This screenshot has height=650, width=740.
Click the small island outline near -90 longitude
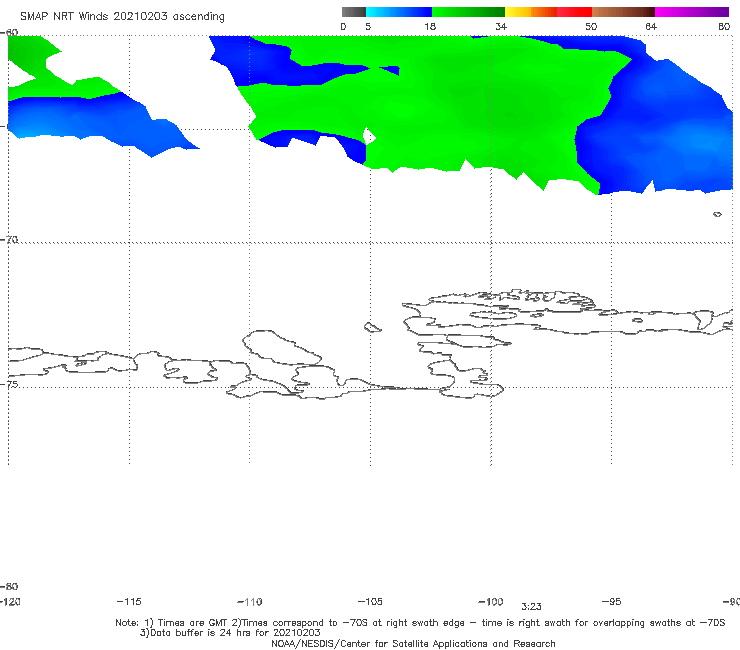(717, 214)
